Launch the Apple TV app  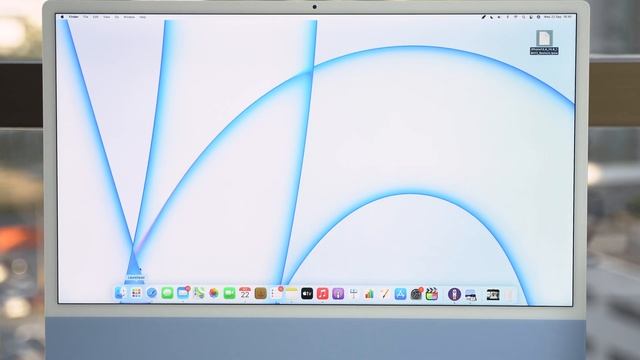(307, 293)
